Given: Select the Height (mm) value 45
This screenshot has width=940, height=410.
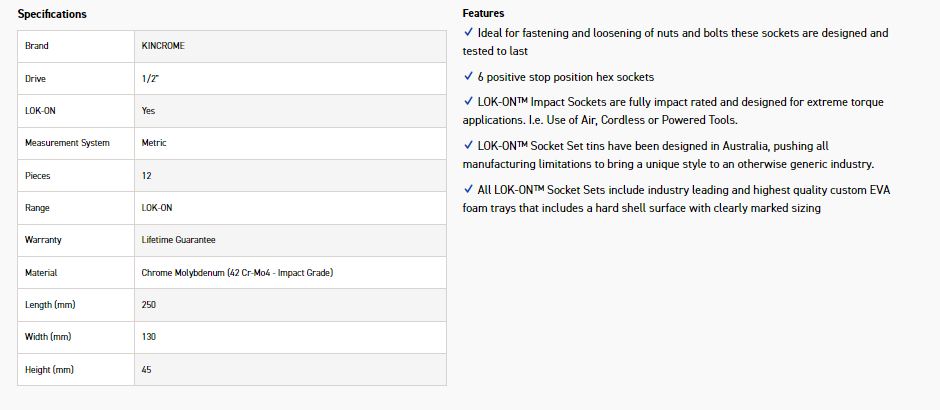Looking at the screenshot, I should [x=148, y=370].
